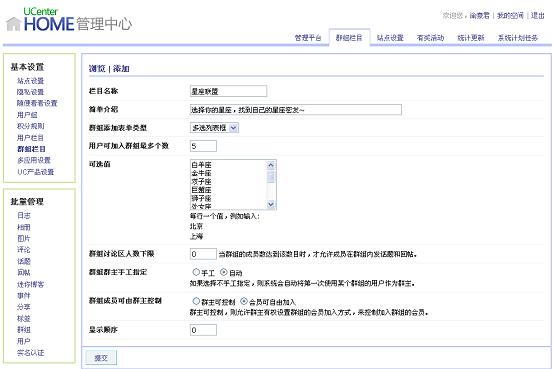Select the 自动 radio option for 群组群主手工指定
This screenshot has width=553, height=369.
tap(224, 272)
